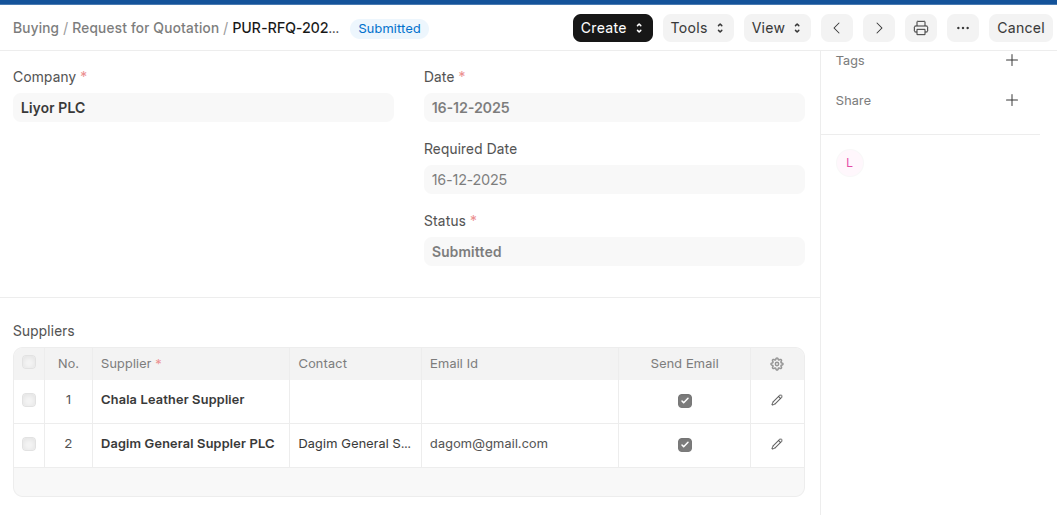Screen dimensions: 1057x515
Task: Open the View dropdown
Action: coord(777,28)
